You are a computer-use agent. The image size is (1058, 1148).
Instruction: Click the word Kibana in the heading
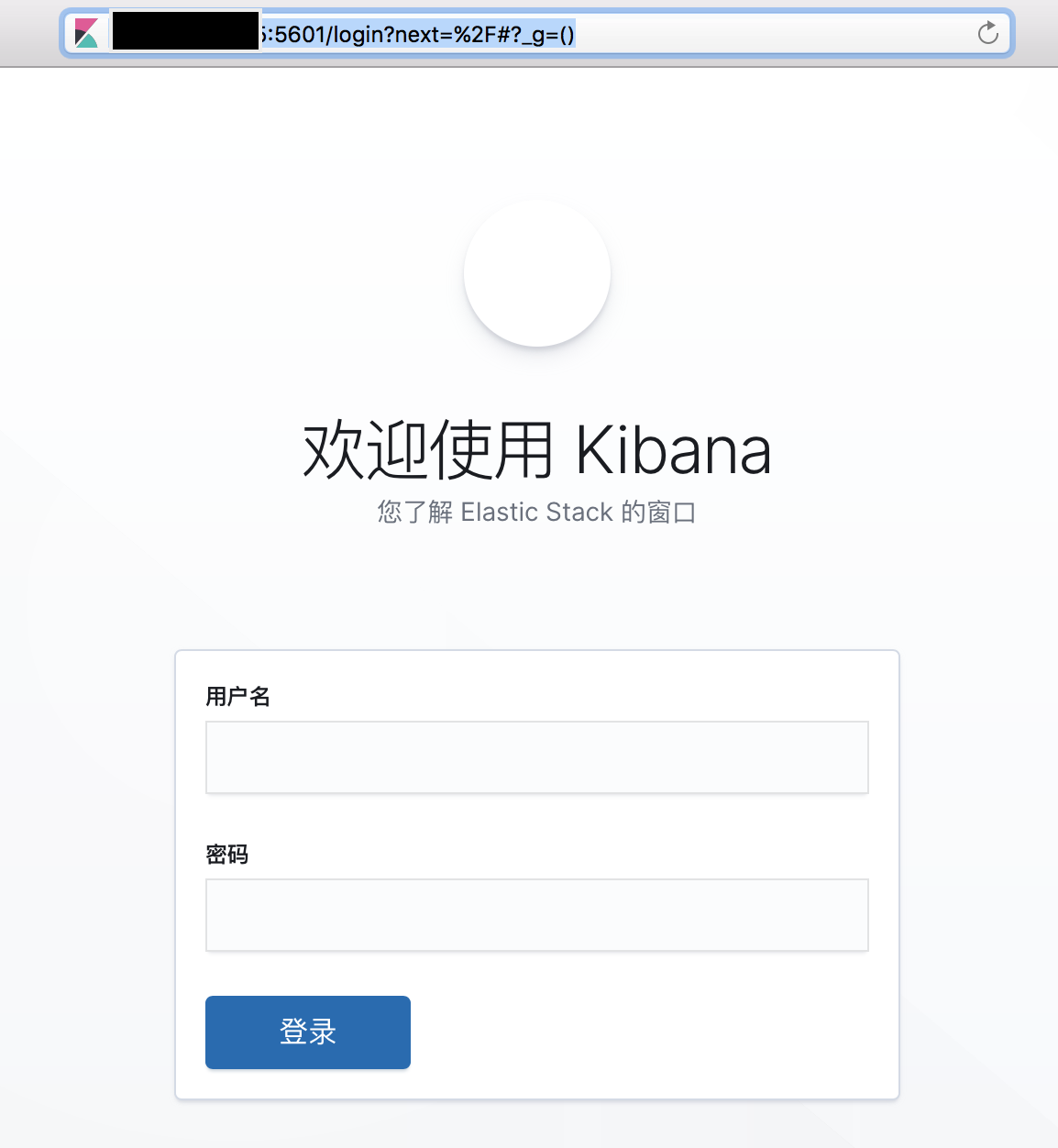coord(673,450)
